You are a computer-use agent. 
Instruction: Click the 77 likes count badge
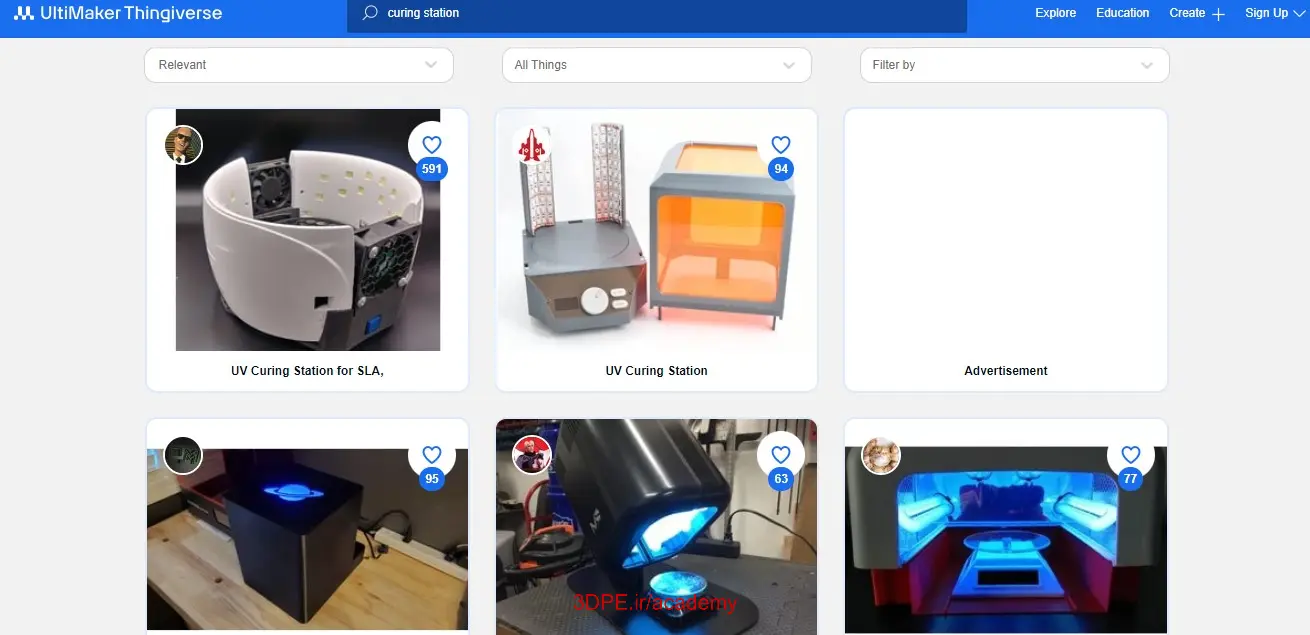click(1130, 479)
